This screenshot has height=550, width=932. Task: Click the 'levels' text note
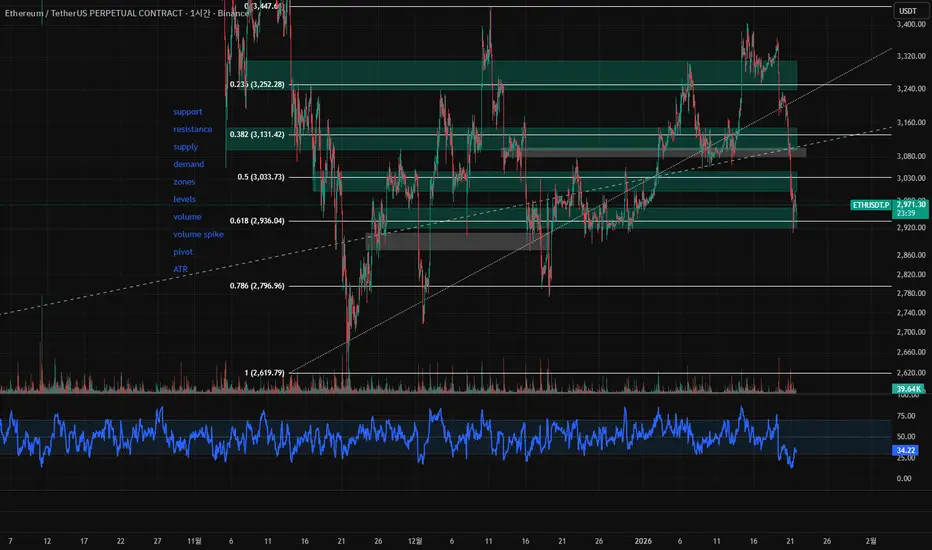(184, 199)
